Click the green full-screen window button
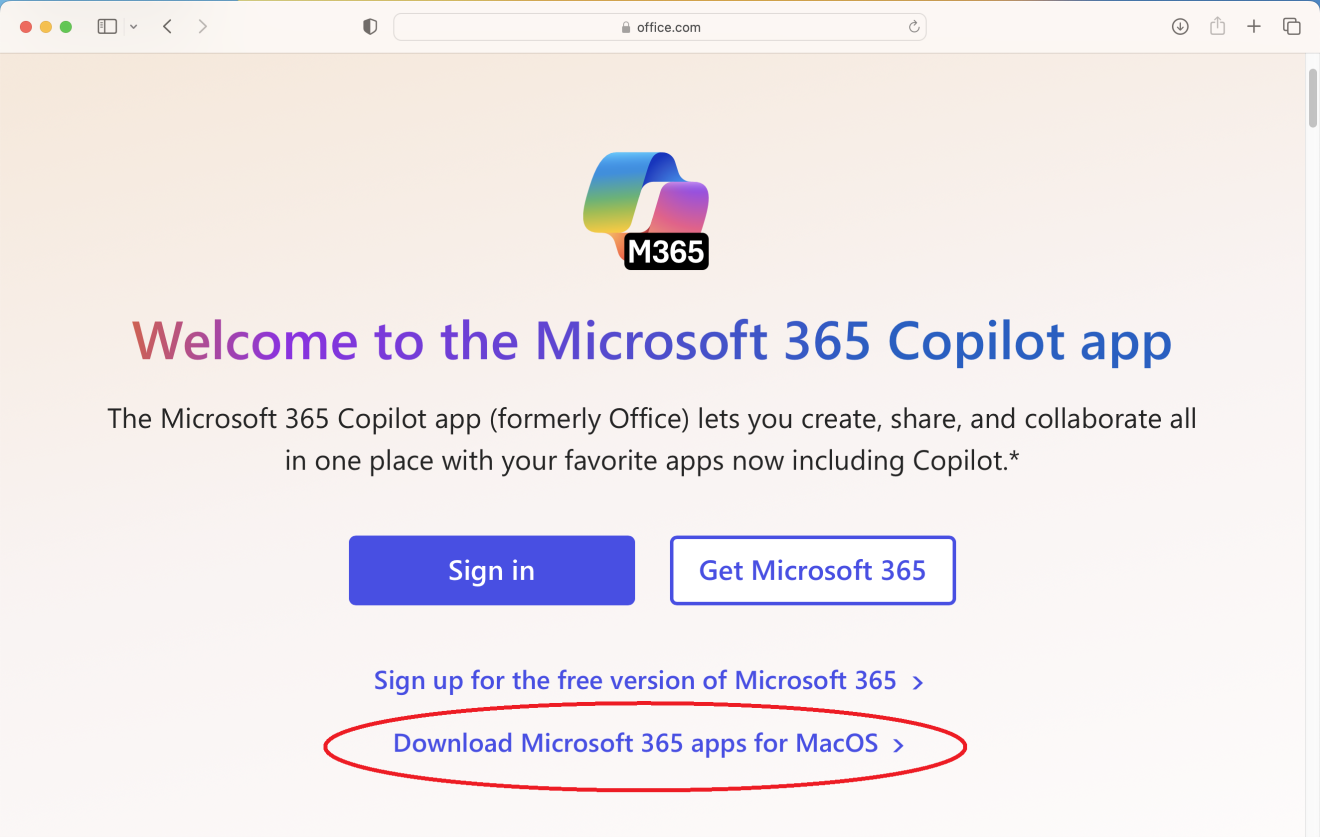 tap(66, 27)
